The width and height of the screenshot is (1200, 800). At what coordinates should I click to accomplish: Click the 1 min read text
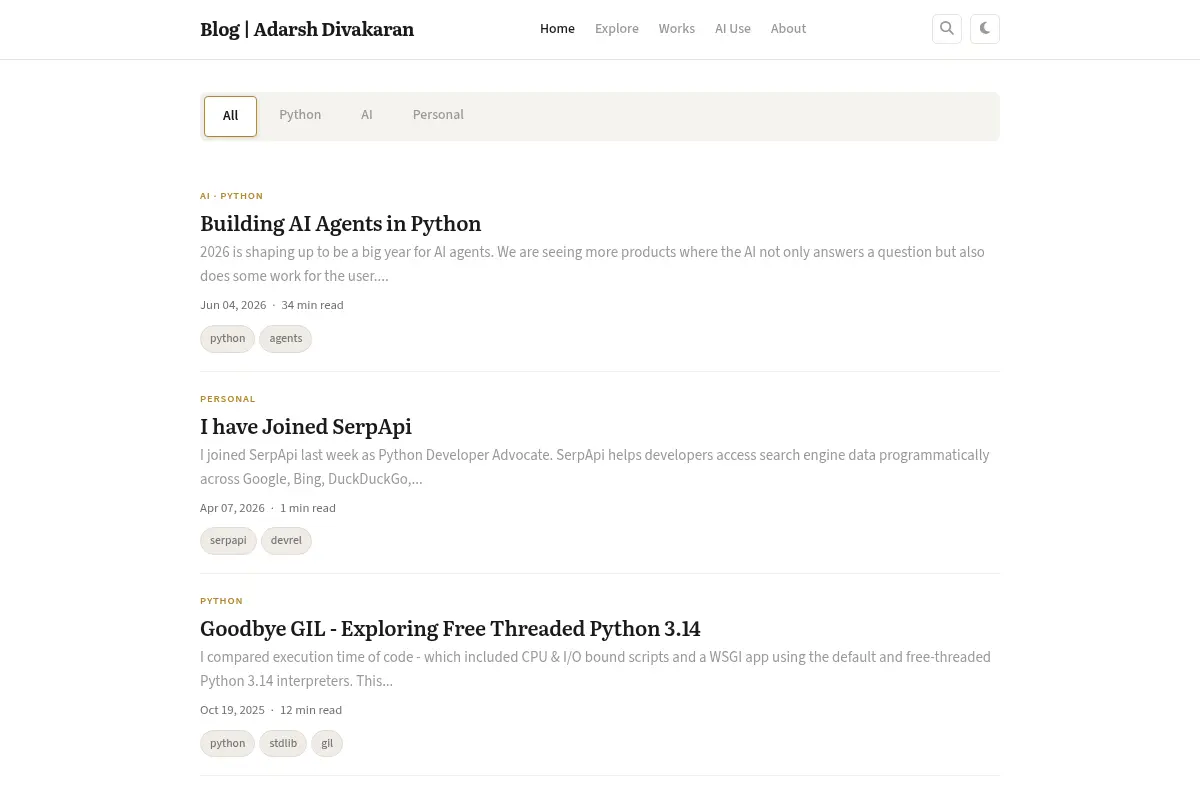308,508
